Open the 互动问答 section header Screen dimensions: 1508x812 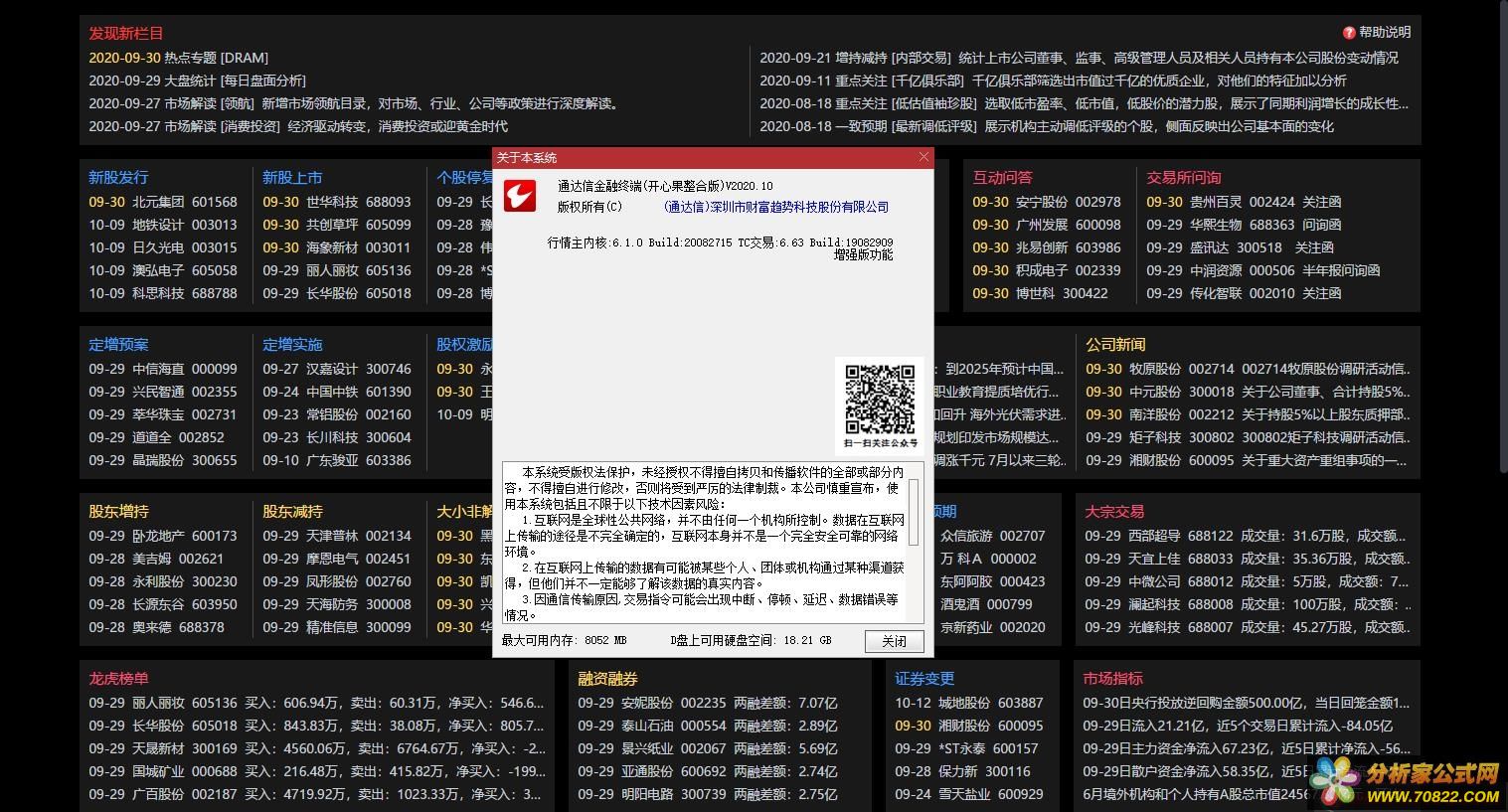(1002, 177)
